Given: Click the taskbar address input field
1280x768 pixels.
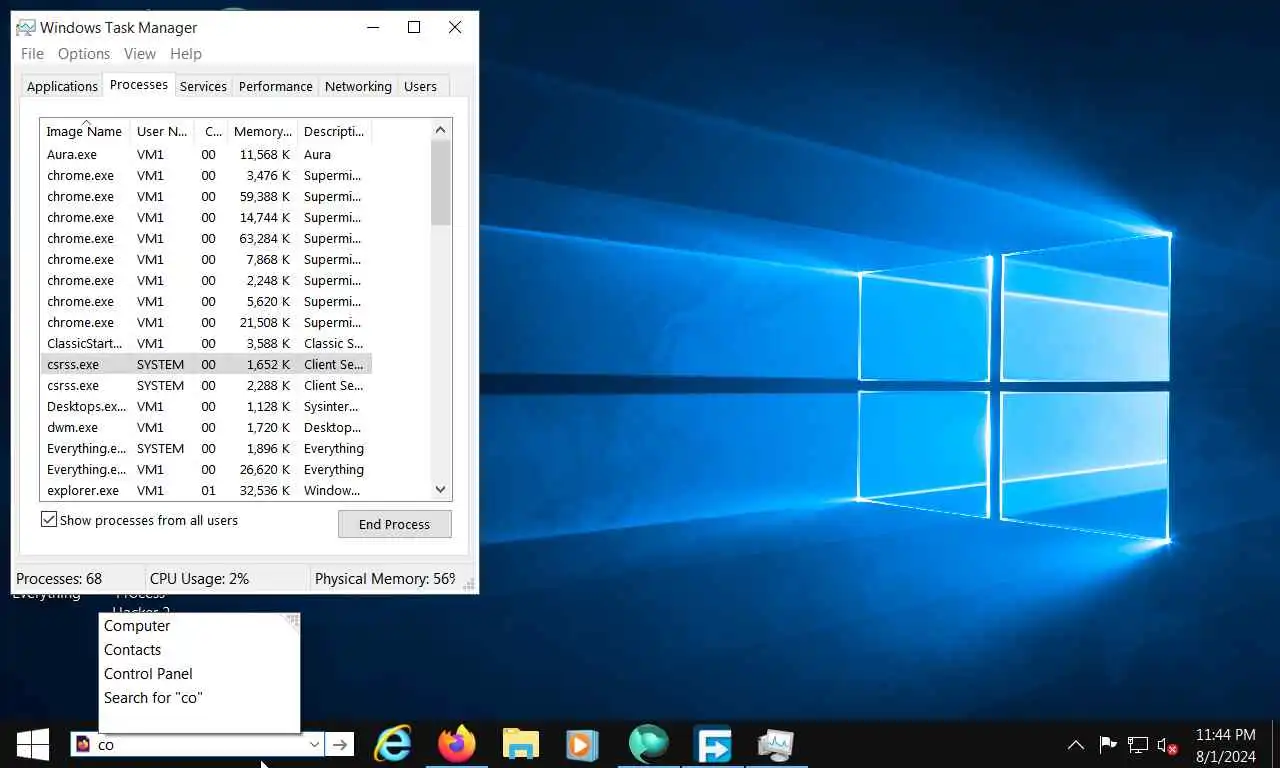Looking at the screenshot, I should (200, 744).
